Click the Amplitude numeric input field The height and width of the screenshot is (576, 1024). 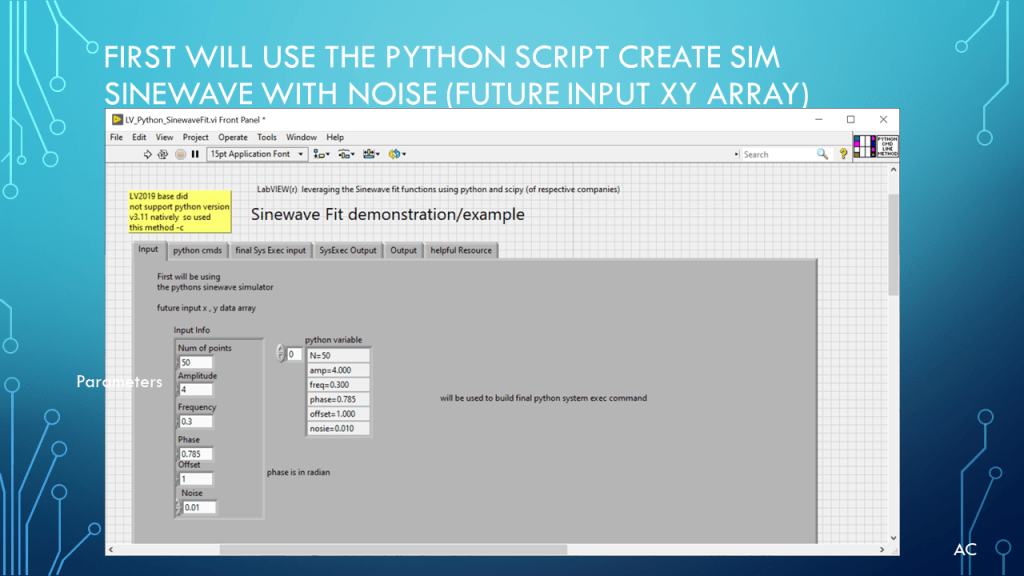(196, 390)
